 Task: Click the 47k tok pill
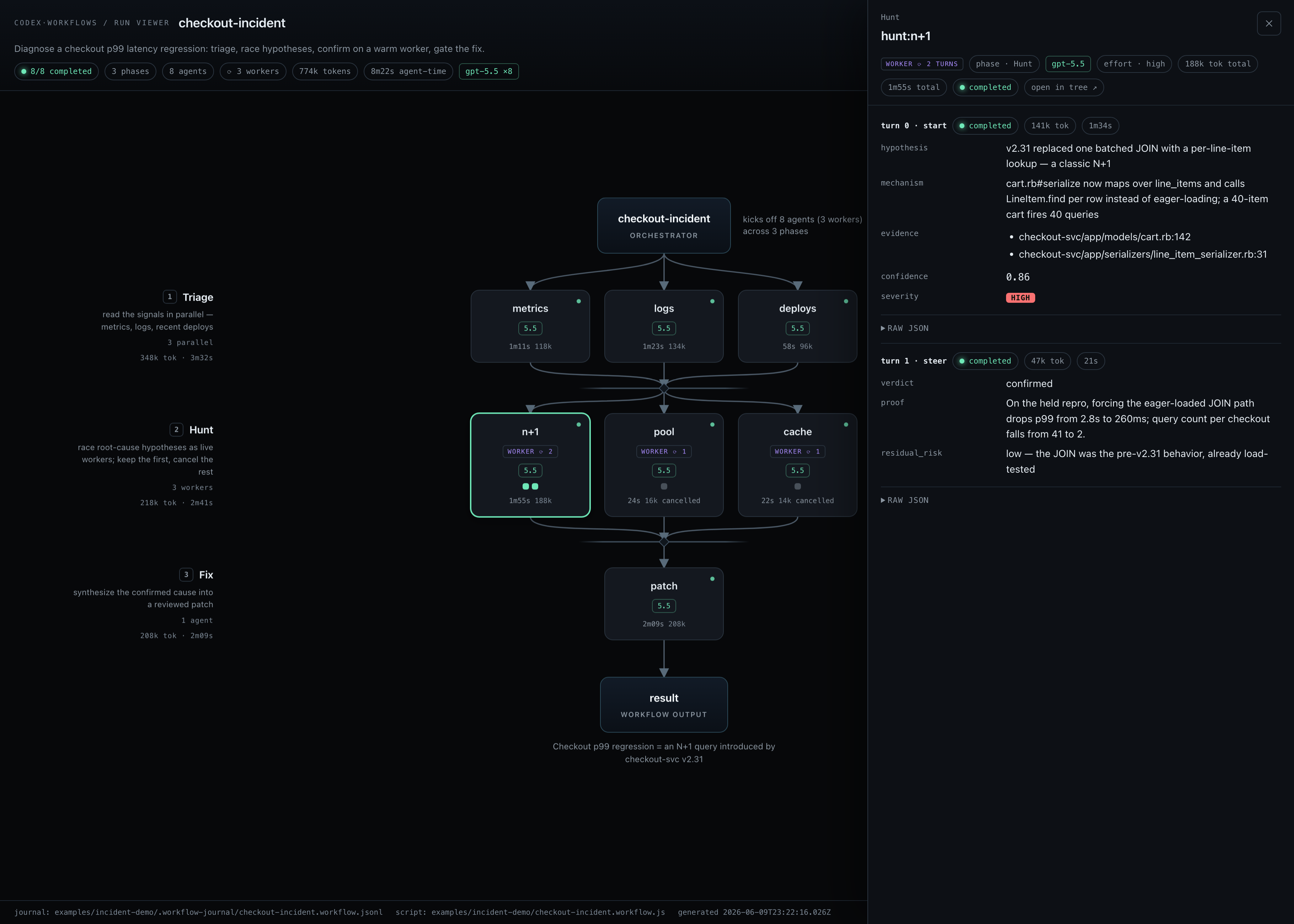point(1047,361)
